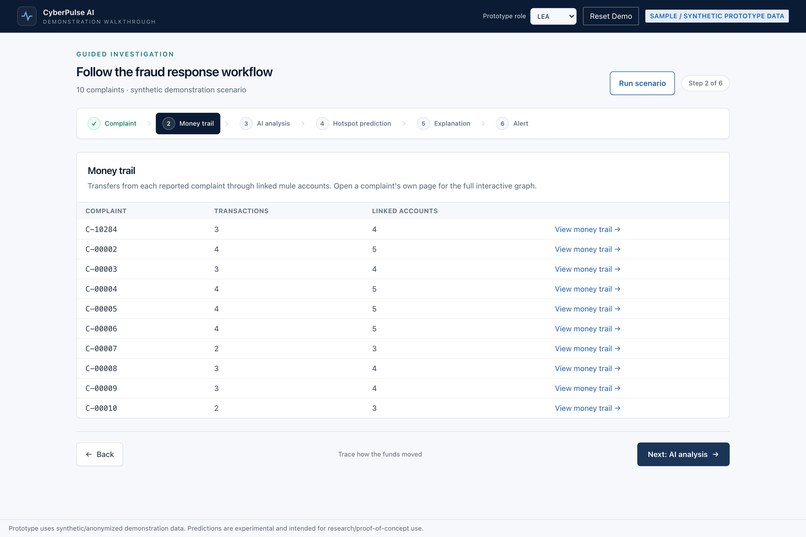Click the LINKED ACCOUNTS column header

[405, 211]
